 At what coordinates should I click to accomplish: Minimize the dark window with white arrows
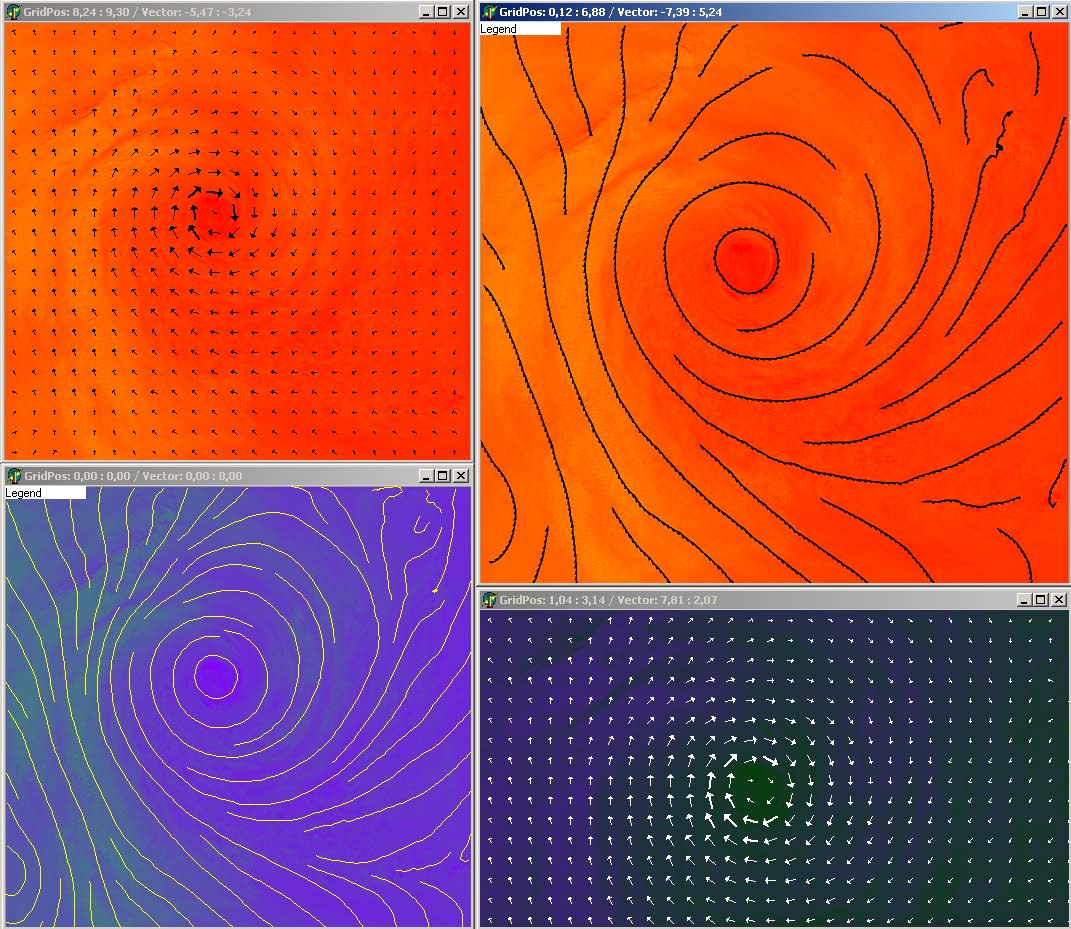pyautogui.click(x=1025, y=600)
